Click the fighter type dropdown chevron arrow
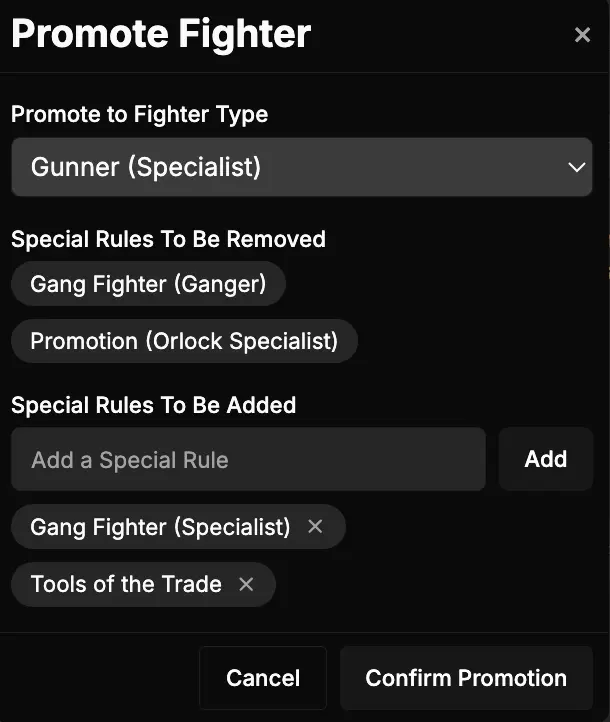 point(576,167)
